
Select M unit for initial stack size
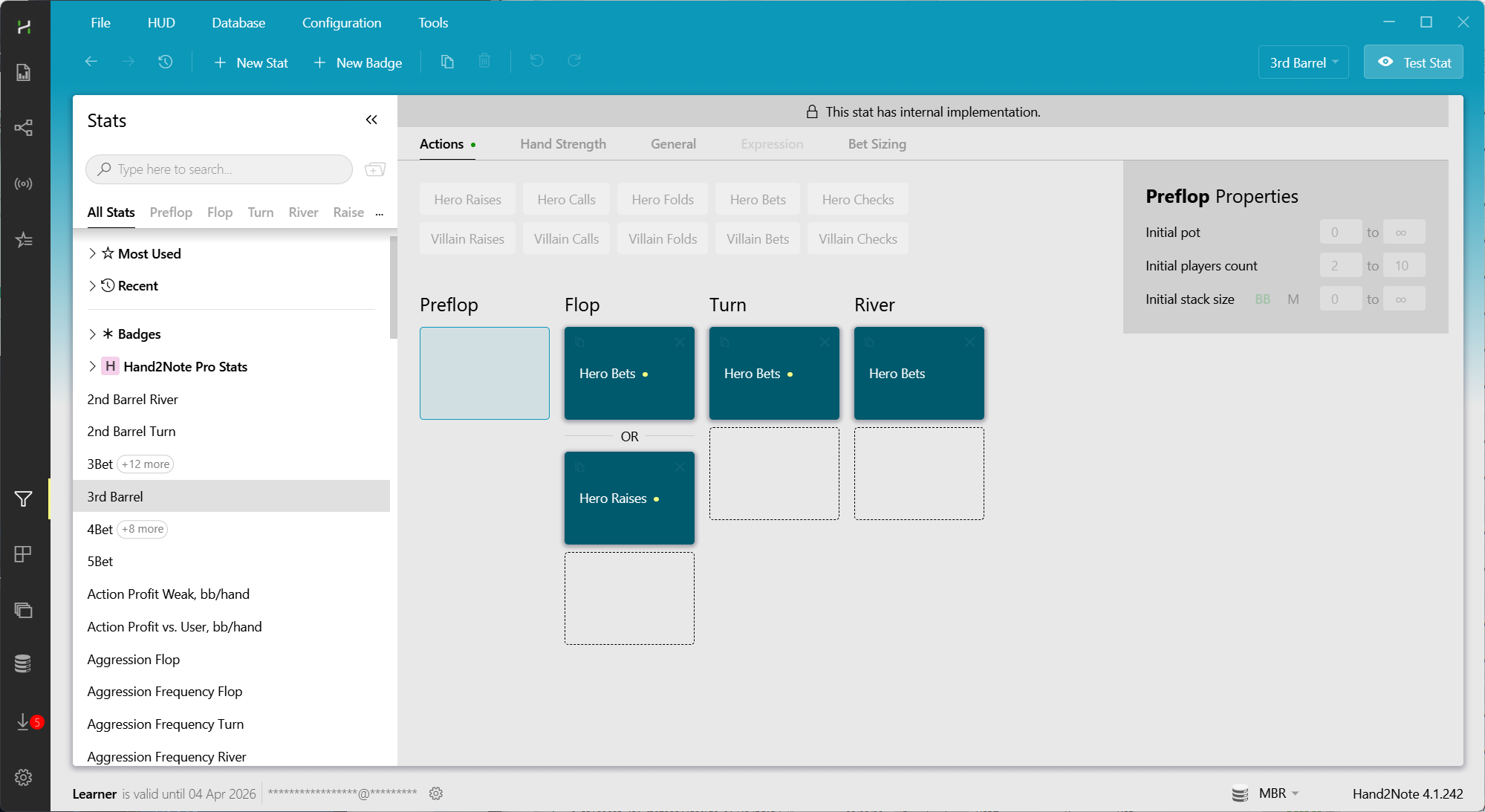tap(1293, 299)
